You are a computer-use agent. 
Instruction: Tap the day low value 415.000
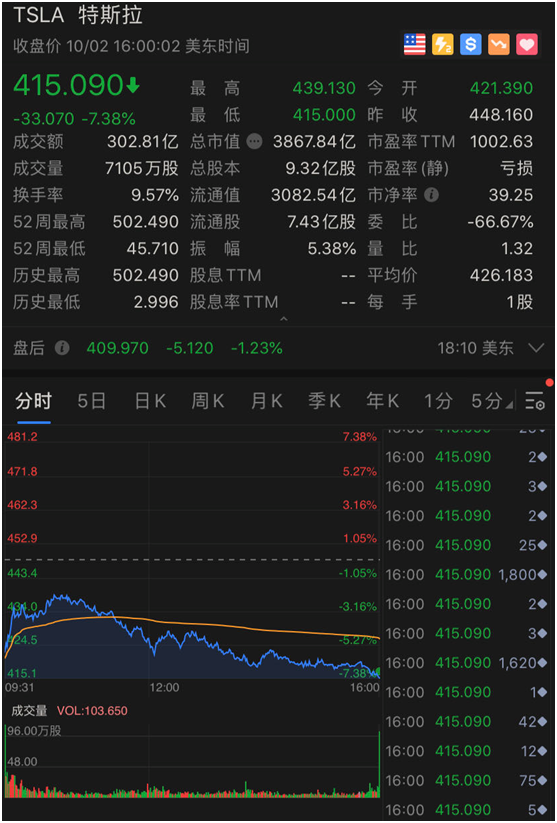(324, 115)
